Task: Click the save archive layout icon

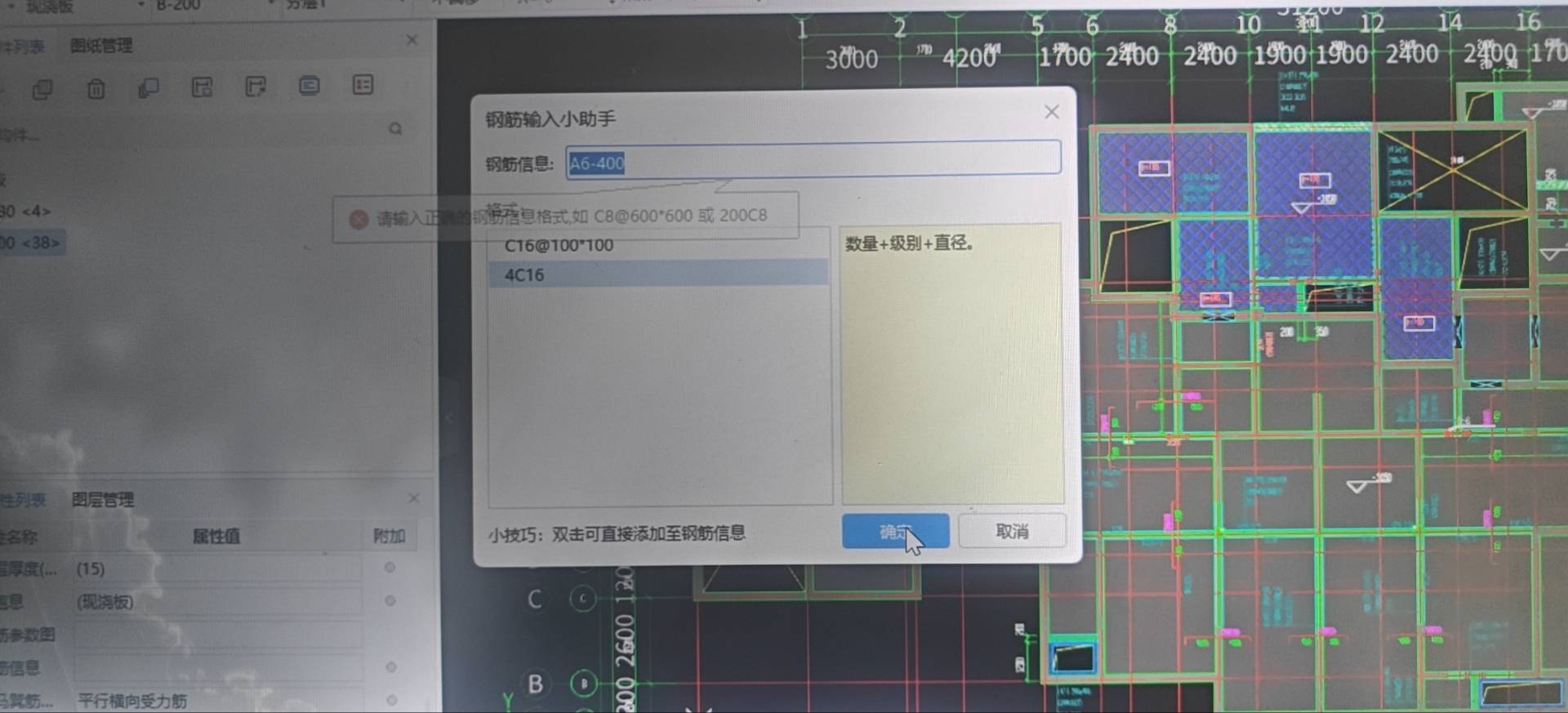Action: tap(202, 87)
